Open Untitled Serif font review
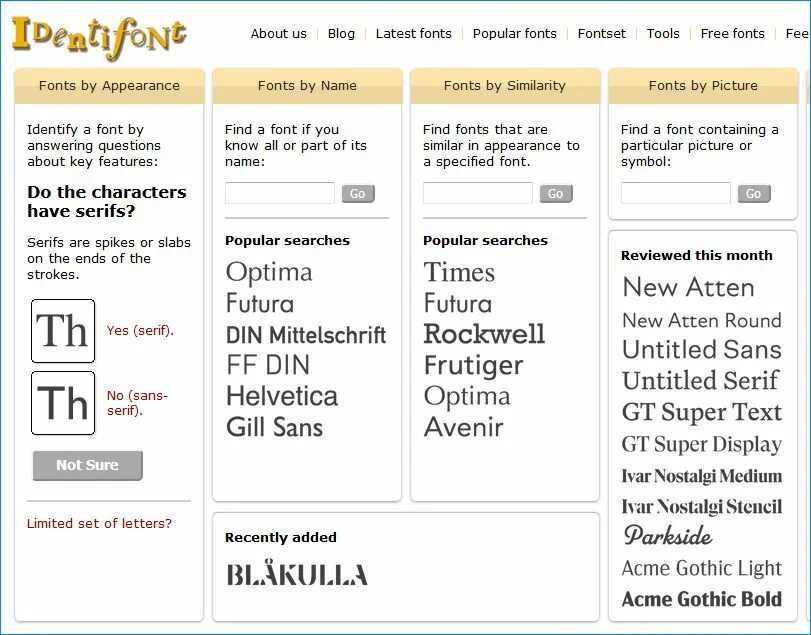The height and width of the screenshot is (635, 811). 700,381
